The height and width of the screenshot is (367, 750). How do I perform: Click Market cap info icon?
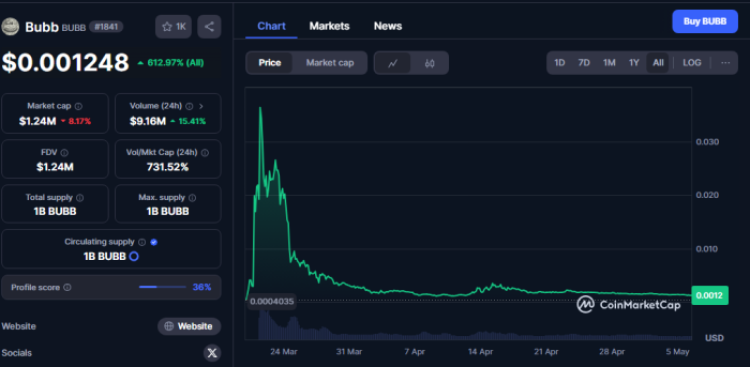click(x=78, y=106)
